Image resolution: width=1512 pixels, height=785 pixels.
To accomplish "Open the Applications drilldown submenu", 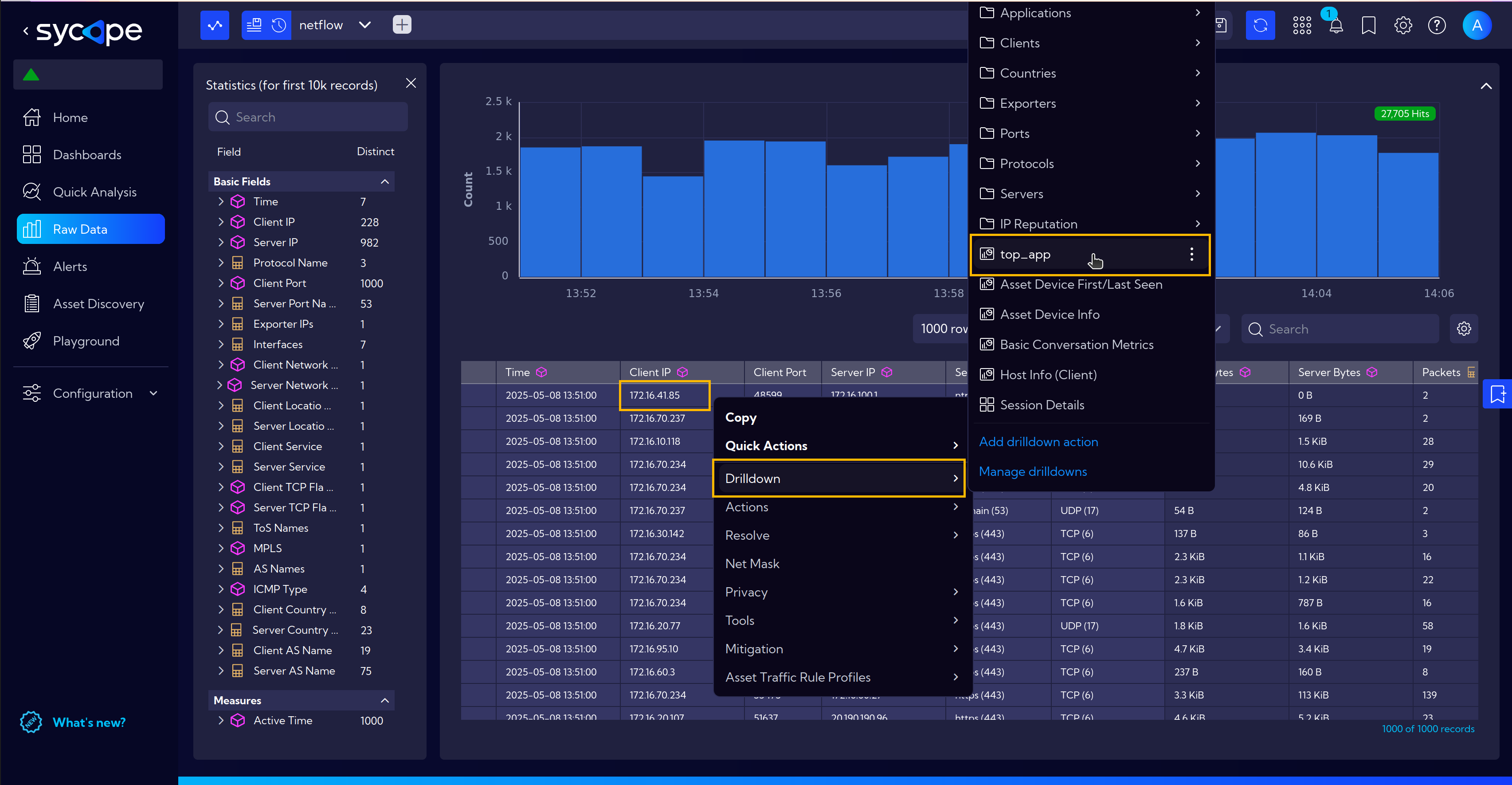I will point(1091,13).
